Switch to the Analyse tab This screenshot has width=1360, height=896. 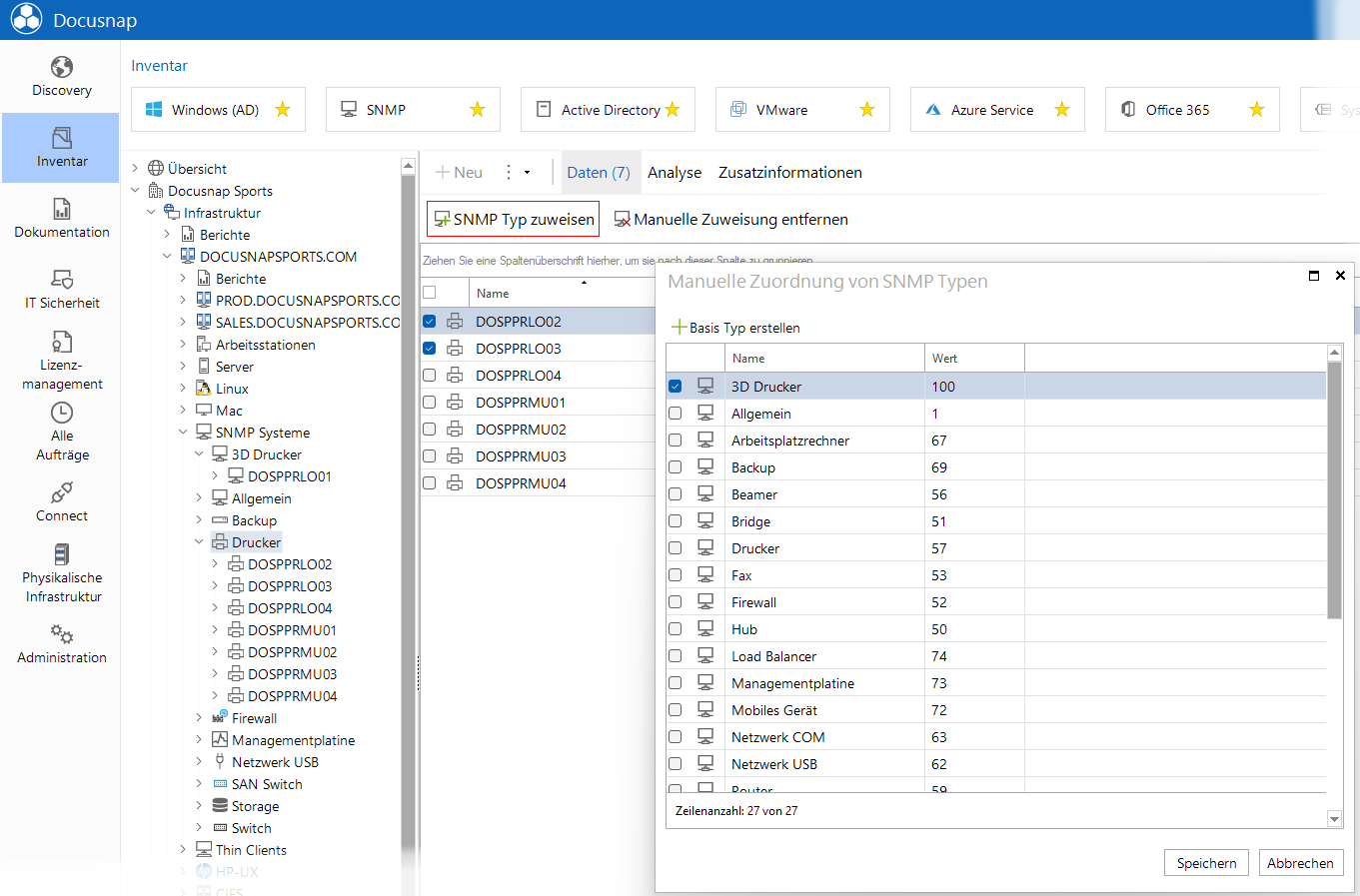coord(675,173)
